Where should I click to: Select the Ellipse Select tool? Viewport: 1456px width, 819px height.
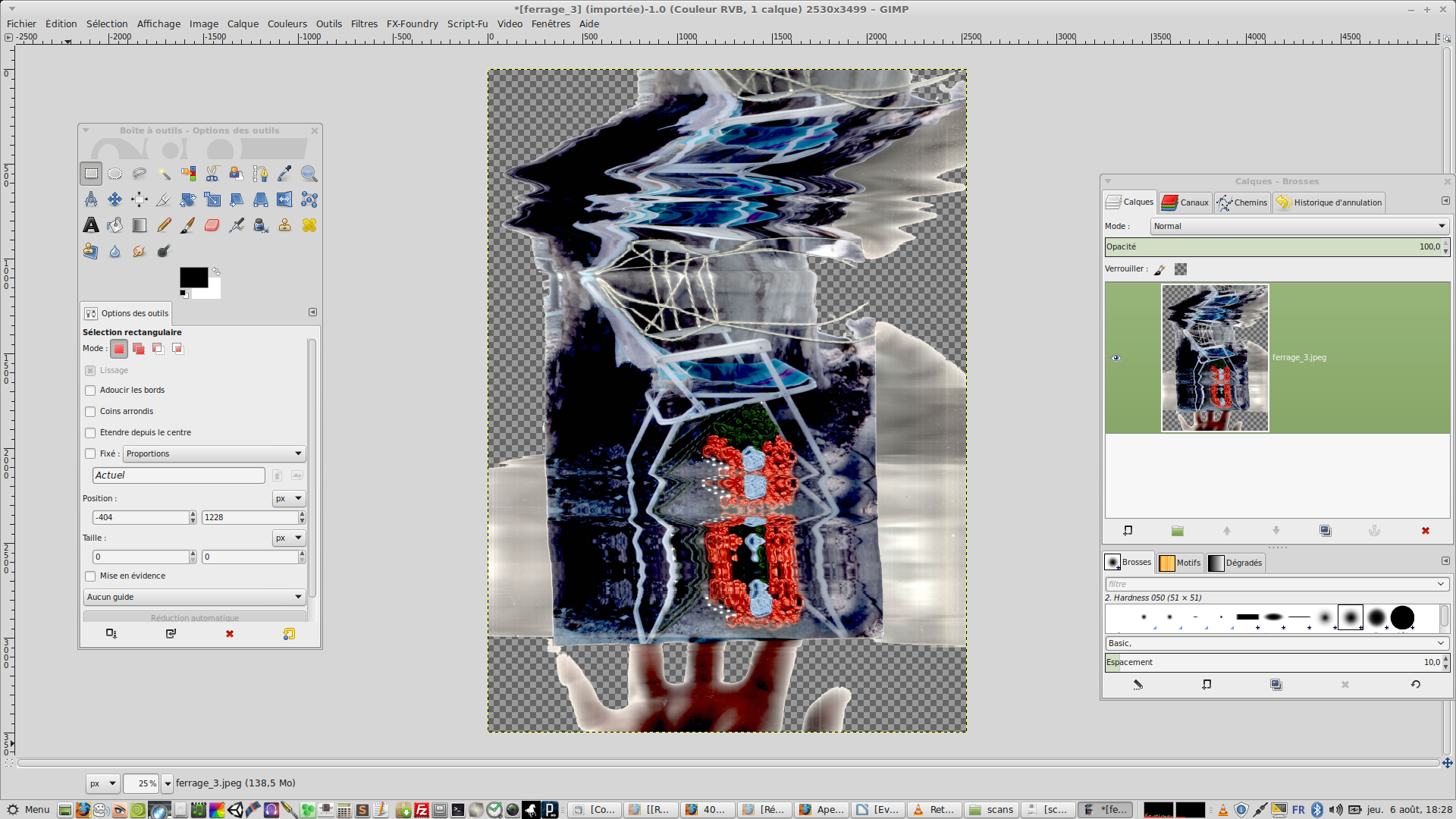[115, 174]
